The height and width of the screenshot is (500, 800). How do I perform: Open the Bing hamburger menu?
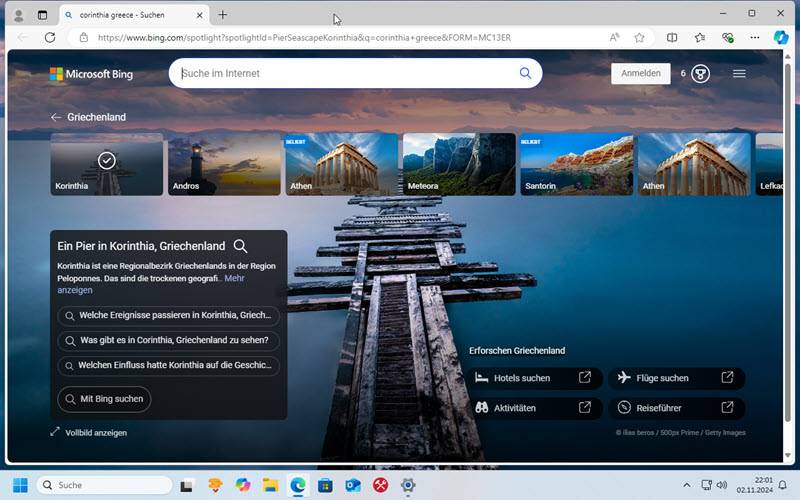739,73
